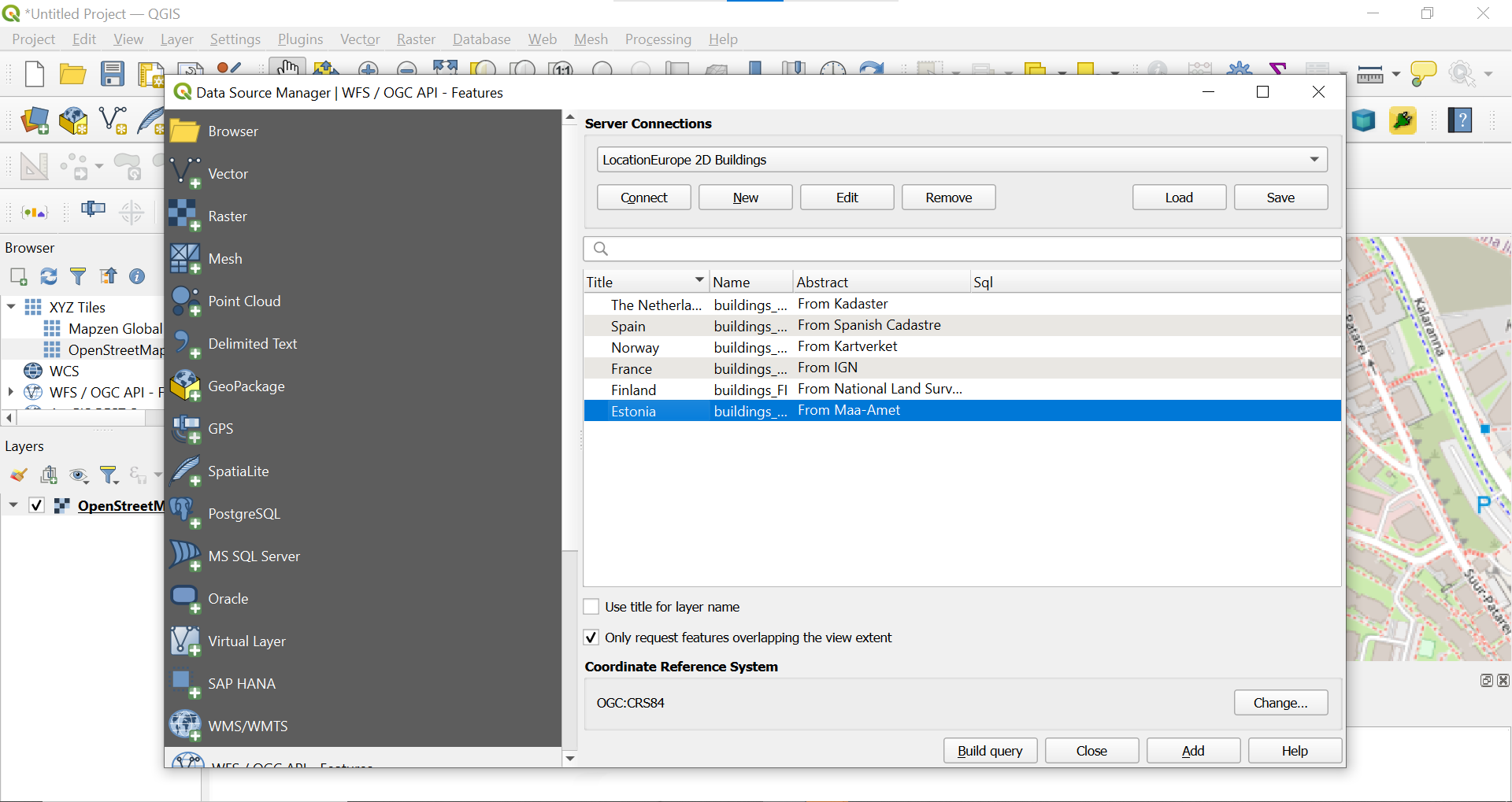
Task: Open Layer Styling paintbrush in Layers panel
Action: [19, 475]
